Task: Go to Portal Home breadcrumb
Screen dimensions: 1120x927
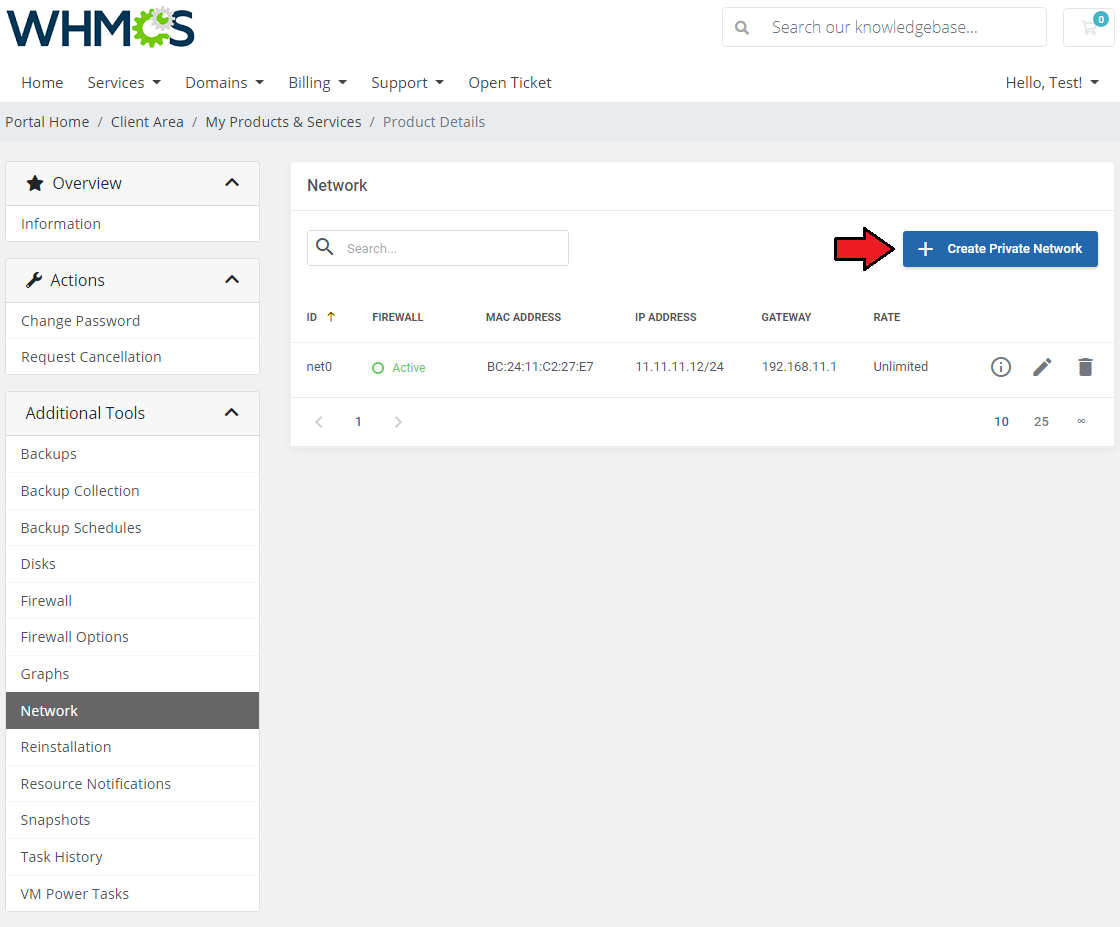Action: click(47, 122)
